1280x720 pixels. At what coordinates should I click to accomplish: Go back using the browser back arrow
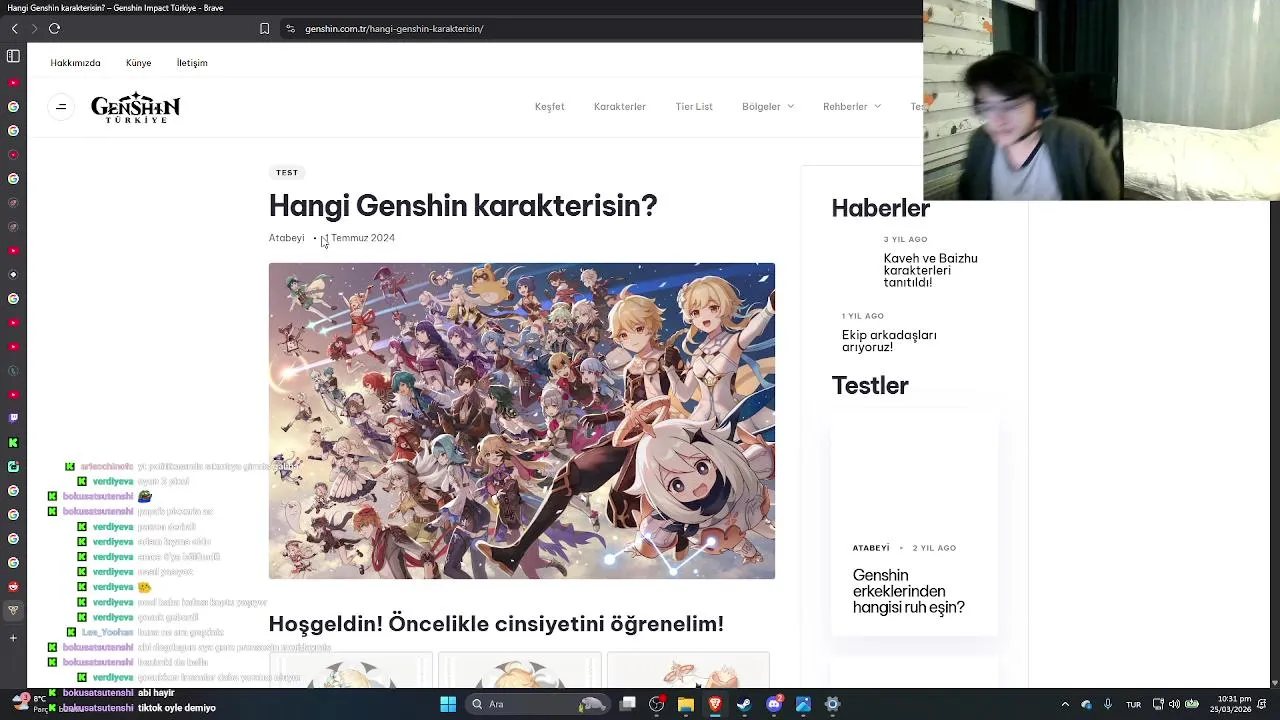pos(14,29)
